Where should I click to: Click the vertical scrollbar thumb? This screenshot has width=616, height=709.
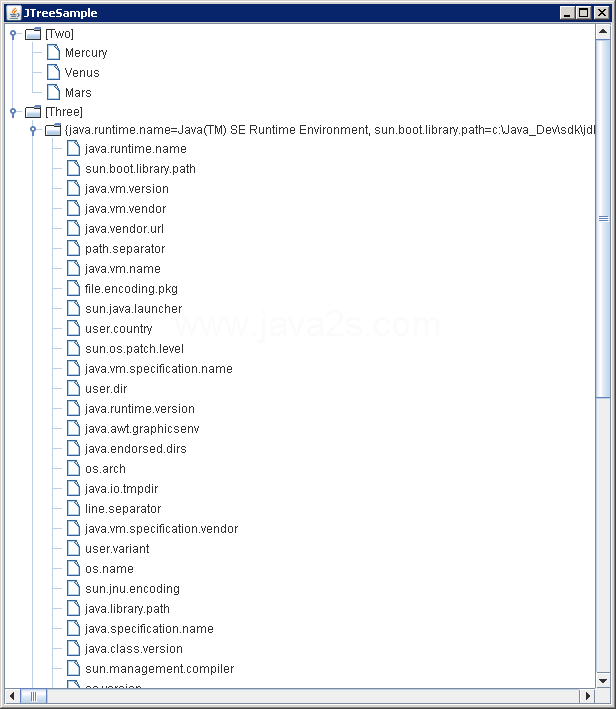pyautogui.click(x=603, y=218)
